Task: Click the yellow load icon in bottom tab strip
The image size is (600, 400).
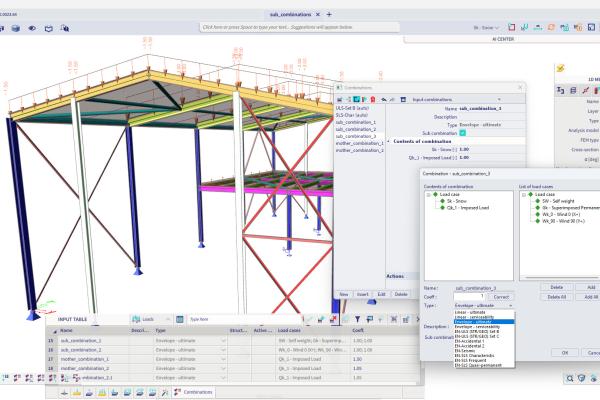Action: tap(77, 392)
